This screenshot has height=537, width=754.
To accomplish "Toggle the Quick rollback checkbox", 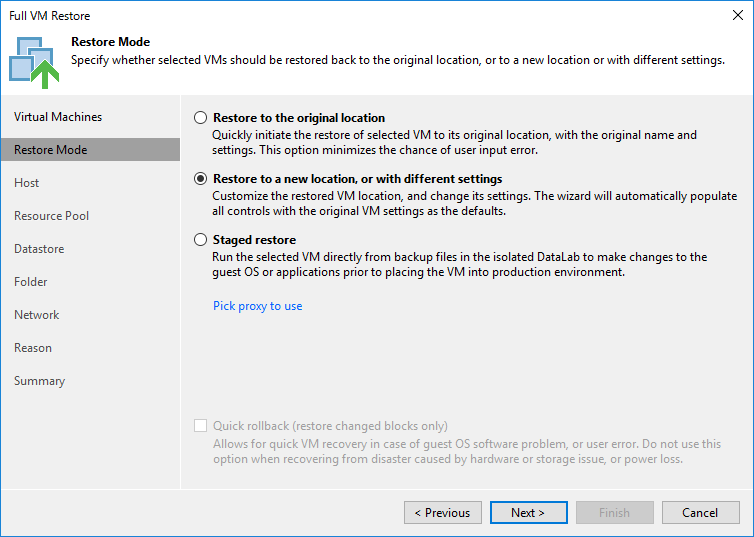I will pyautogui.click(x=201, y=426).
